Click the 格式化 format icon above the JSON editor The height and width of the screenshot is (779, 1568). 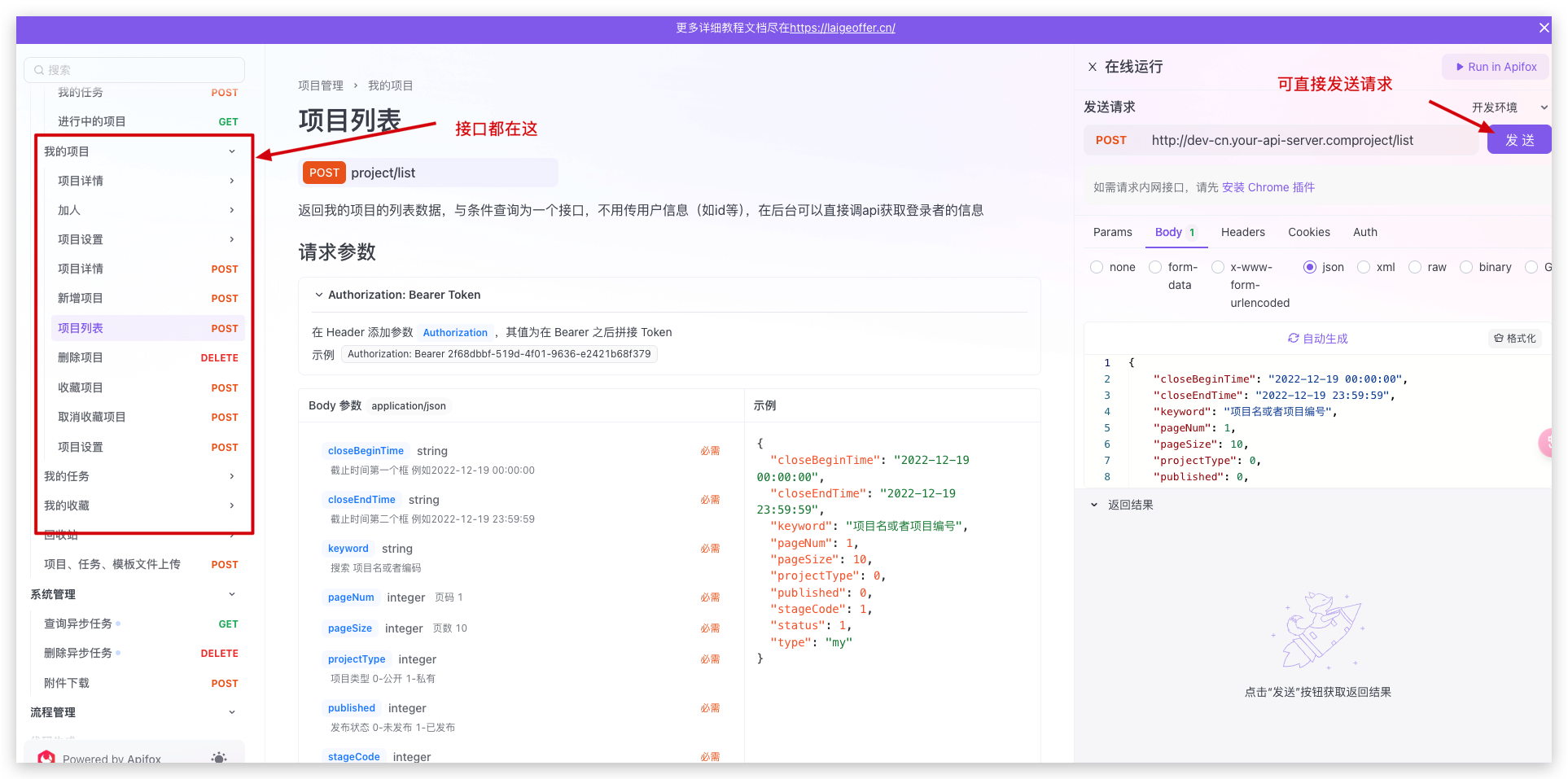click(1498, 338)
